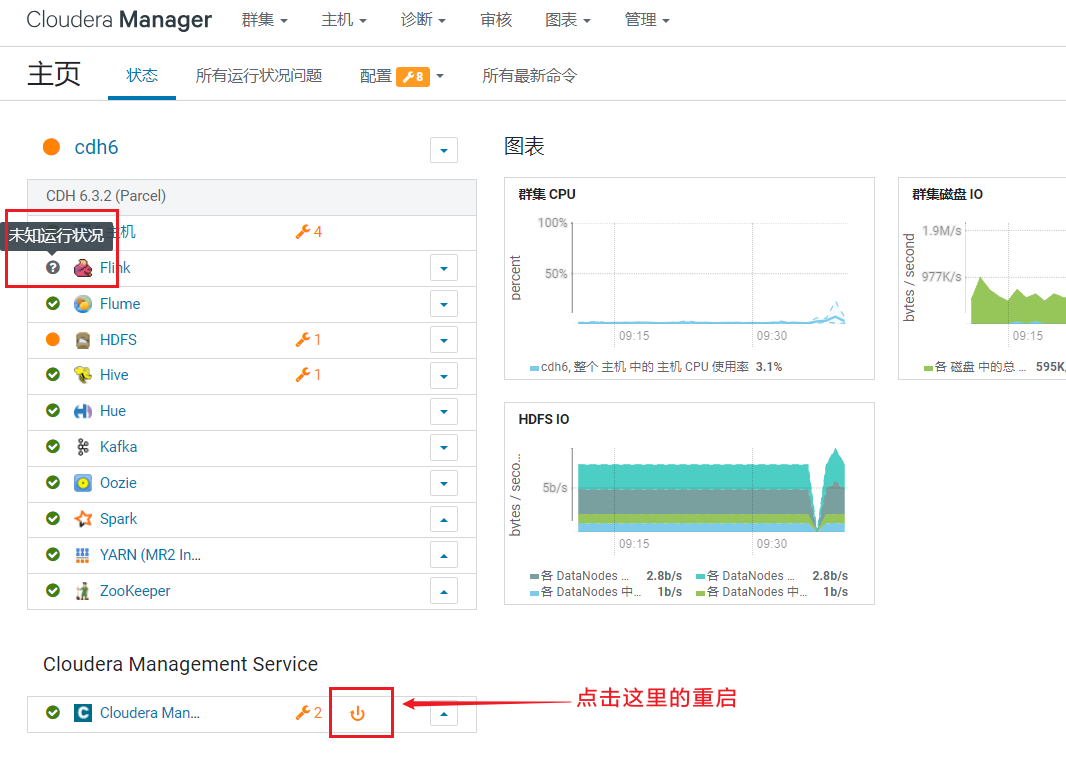The image size is (1066, 774).
Task: Open the Flume service link
Action: point(120,304)
